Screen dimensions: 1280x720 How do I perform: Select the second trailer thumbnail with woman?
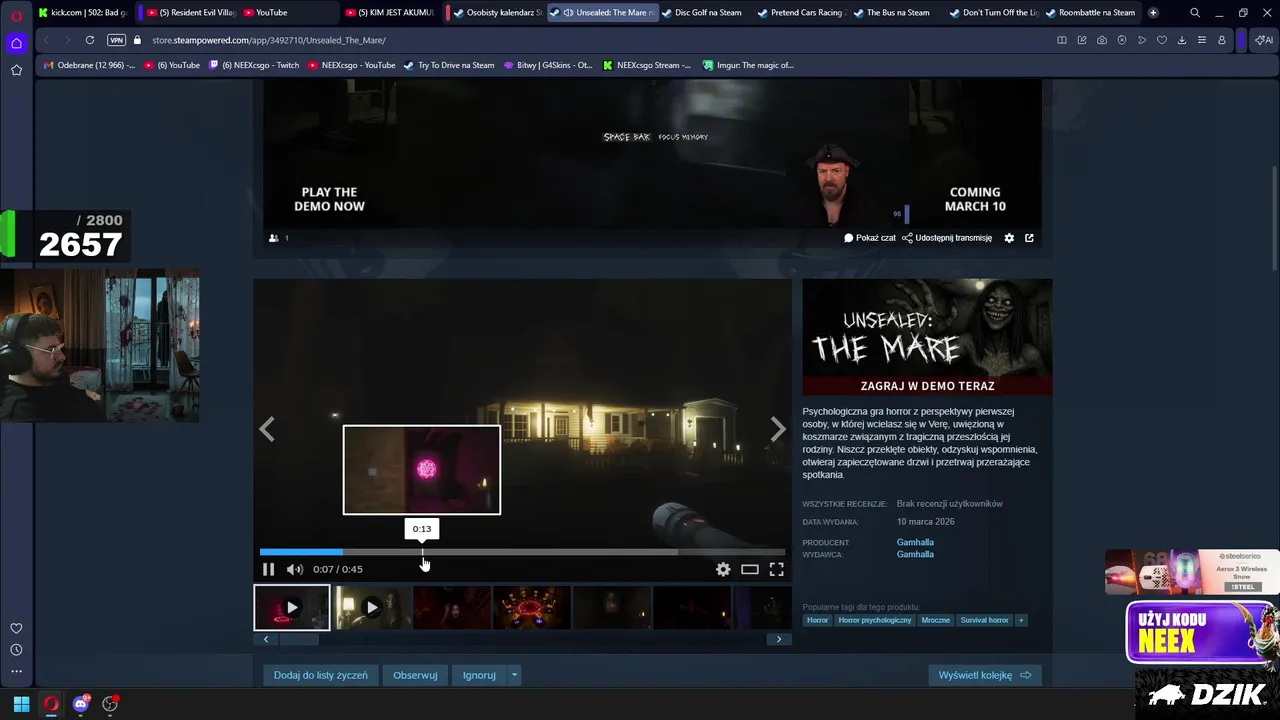click(x=372, y=607)
